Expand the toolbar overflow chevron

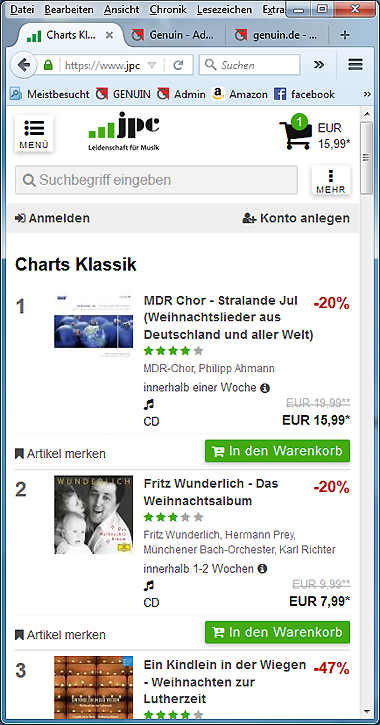tap(319, 65)
